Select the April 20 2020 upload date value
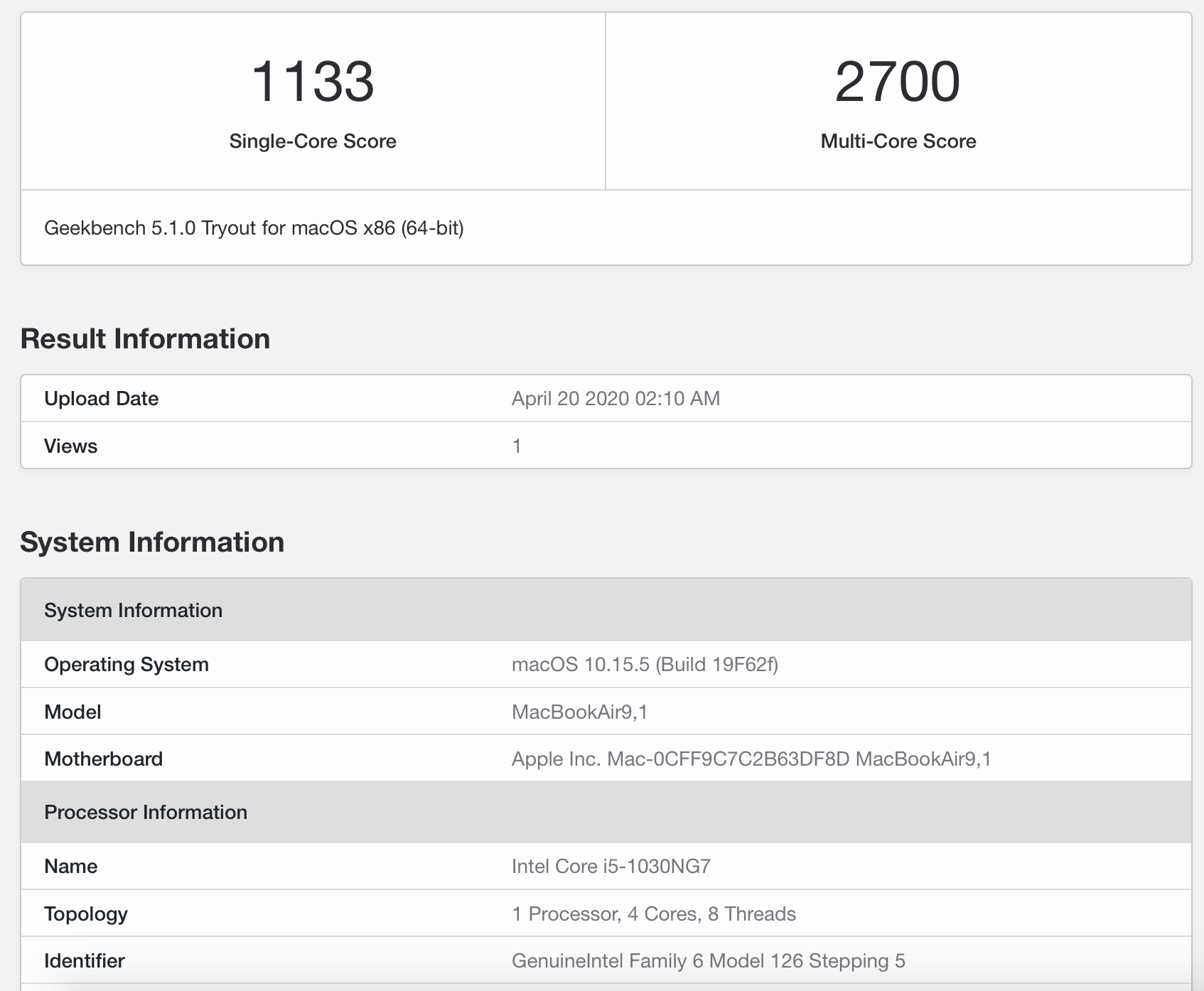 click(x=616, y=399)
